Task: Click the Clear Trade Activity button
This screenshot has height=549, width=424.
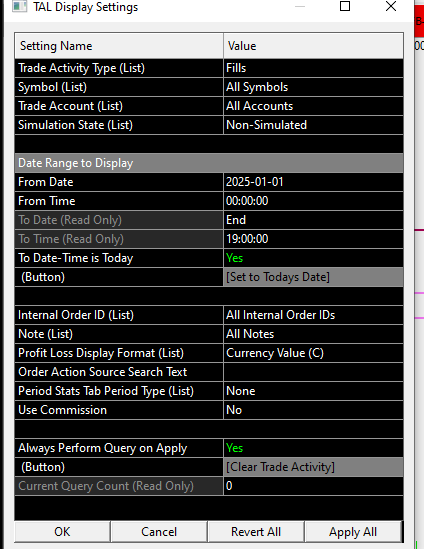Action: (x=313, y=467)
